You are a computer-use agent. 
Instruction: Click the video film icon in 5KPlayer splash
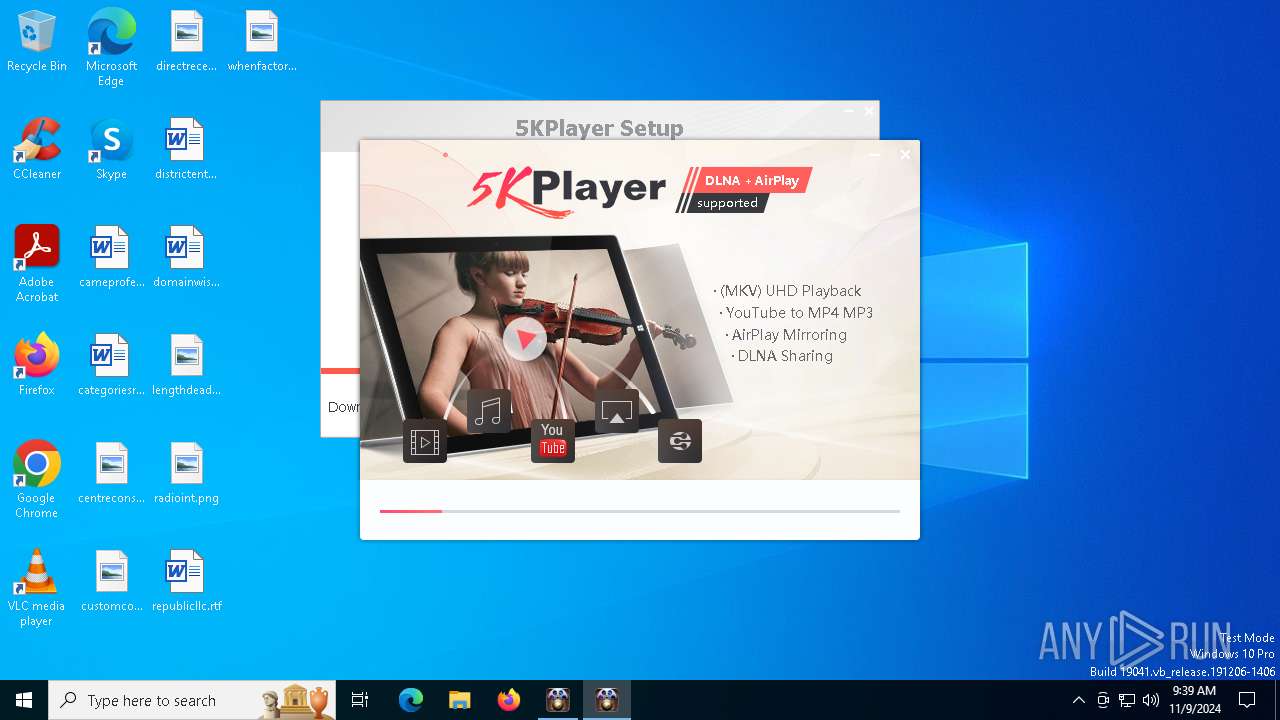[425, 441]
